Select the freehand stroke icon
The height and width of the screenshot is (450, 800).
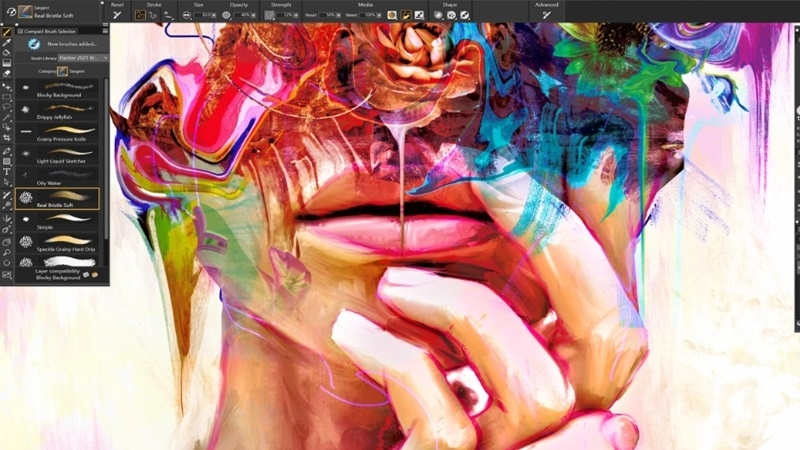tap(140, 15)
